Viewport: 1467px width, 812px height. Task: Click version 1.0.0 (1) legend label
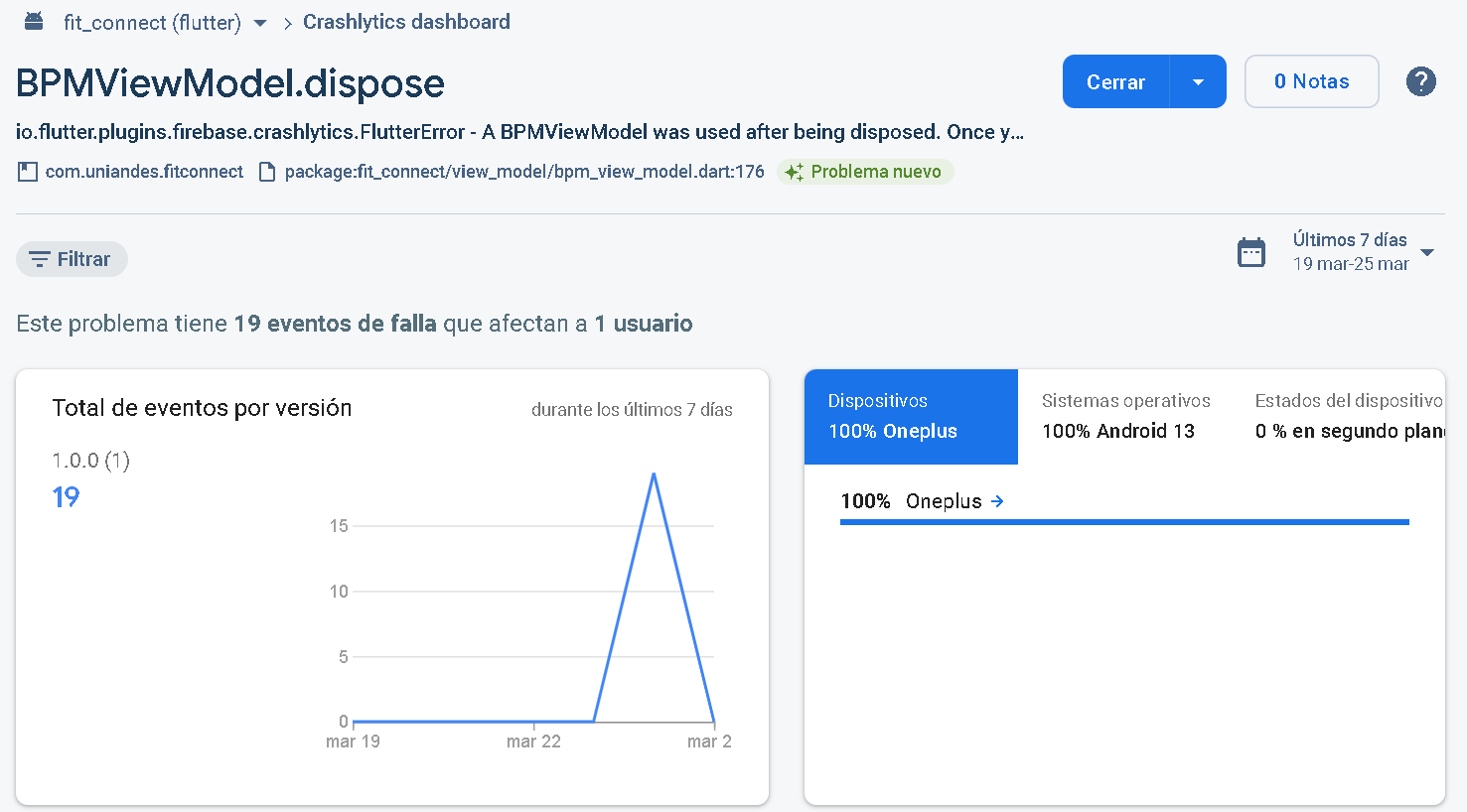pyautogui.click(x=90, y=461)
